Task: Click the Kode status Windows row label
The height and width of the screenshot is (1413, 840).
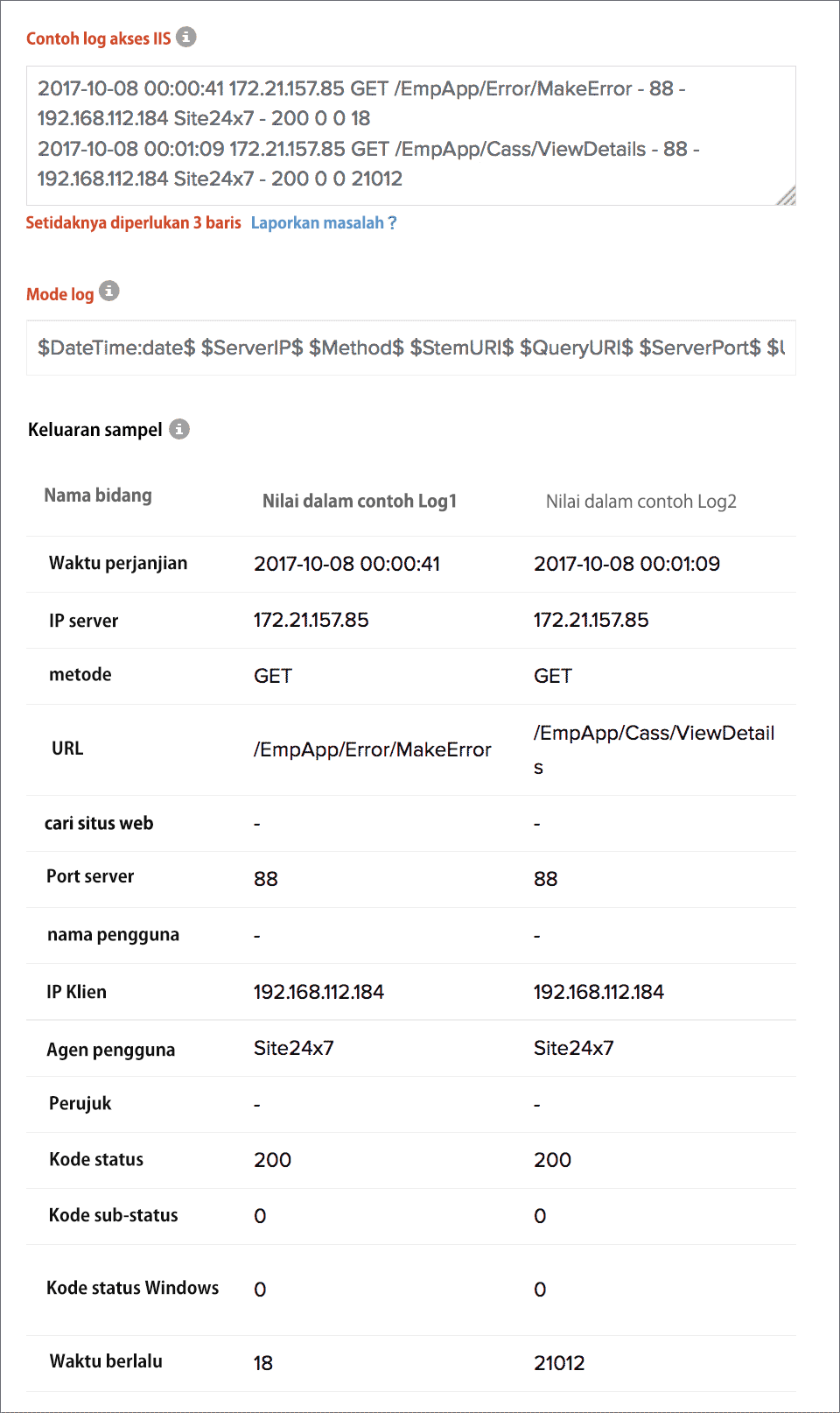Action: pos(133,1288)
